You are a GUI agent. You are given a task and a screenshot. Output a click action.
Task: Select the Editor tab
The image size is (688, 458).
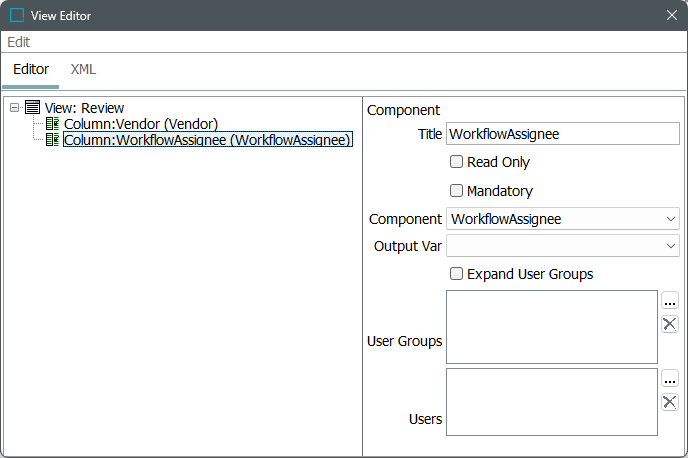(31, 70)
